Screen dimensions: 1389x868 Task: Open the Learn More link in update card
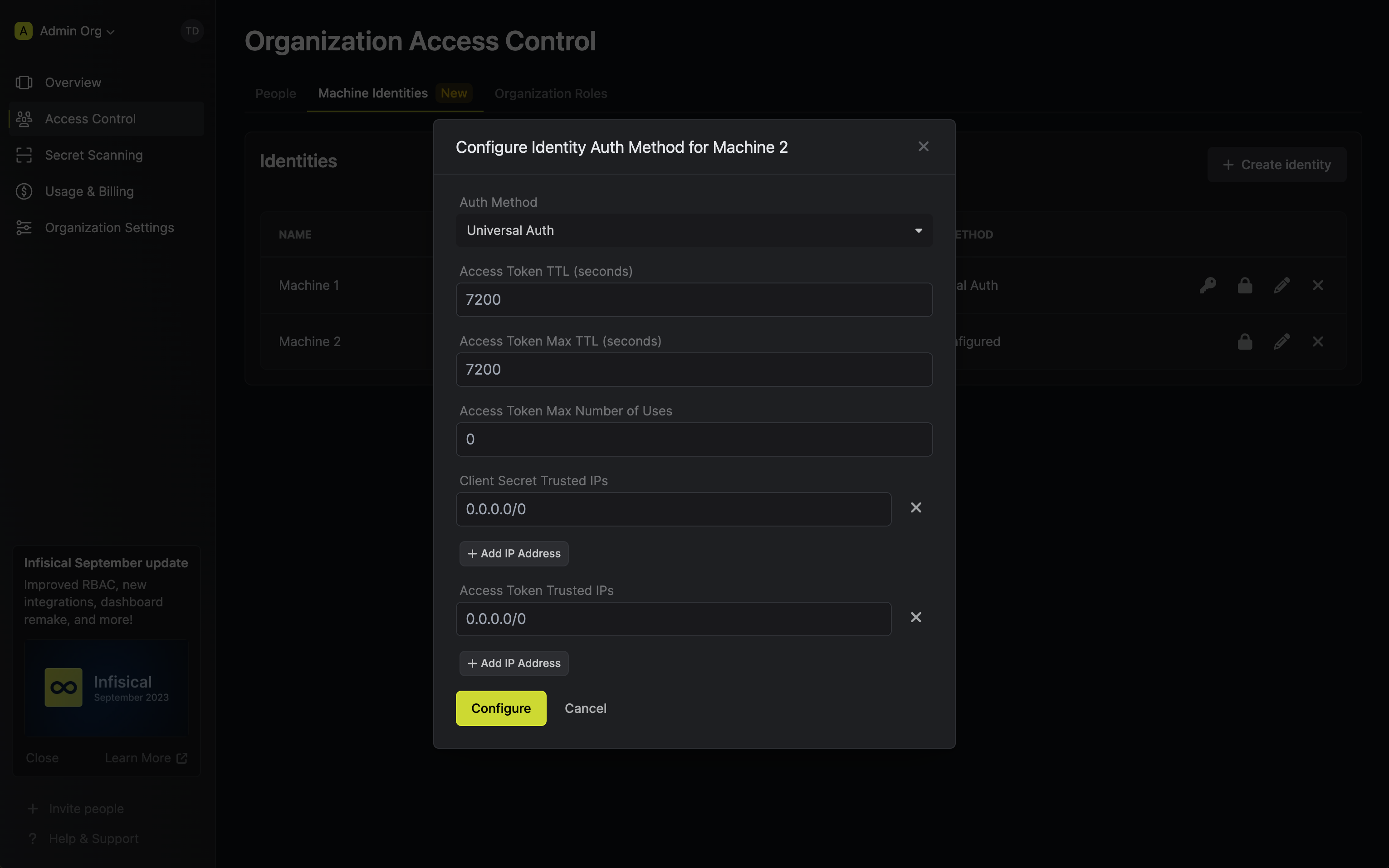coord(146,758)
